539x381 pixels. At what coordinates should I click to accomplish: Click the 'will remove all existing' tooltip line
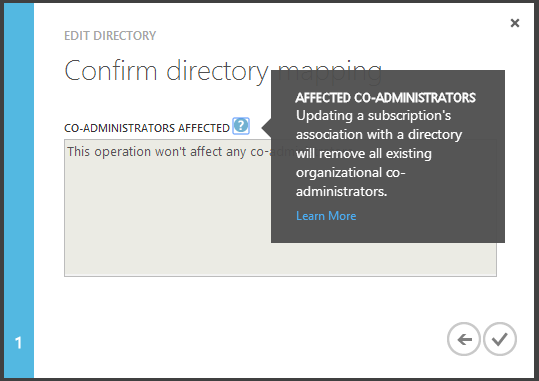click(364, 154)
